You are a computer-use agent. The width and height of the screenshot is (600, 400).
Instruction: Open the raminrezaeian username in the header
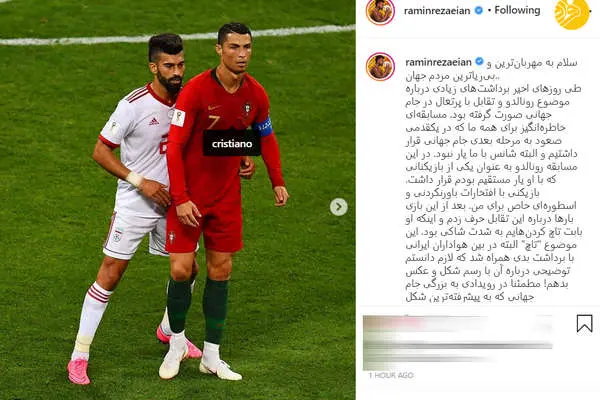pos(437,11)
